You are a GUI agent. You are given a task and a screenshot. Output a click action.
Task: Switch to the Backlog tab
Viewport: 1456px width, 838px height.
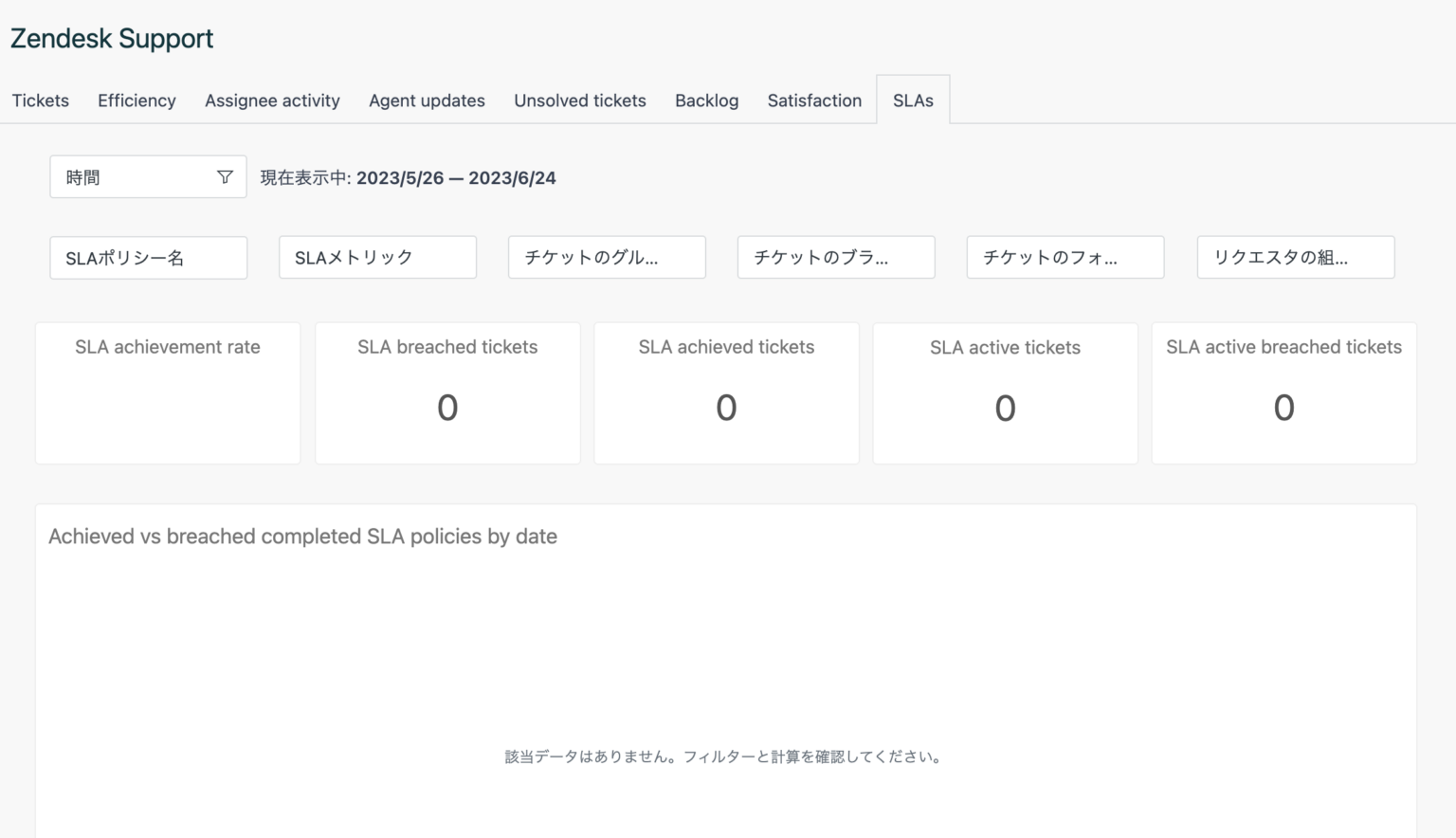[x=706, y=100]
